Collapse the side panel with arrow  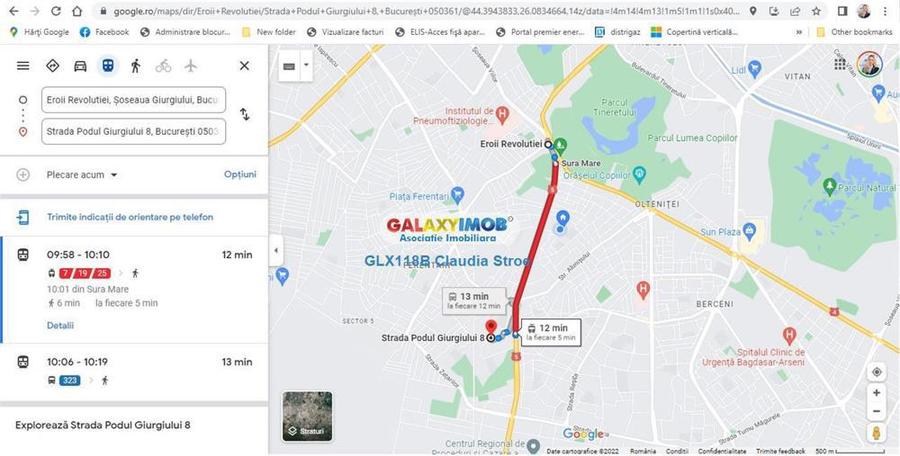tap(276, 250)
